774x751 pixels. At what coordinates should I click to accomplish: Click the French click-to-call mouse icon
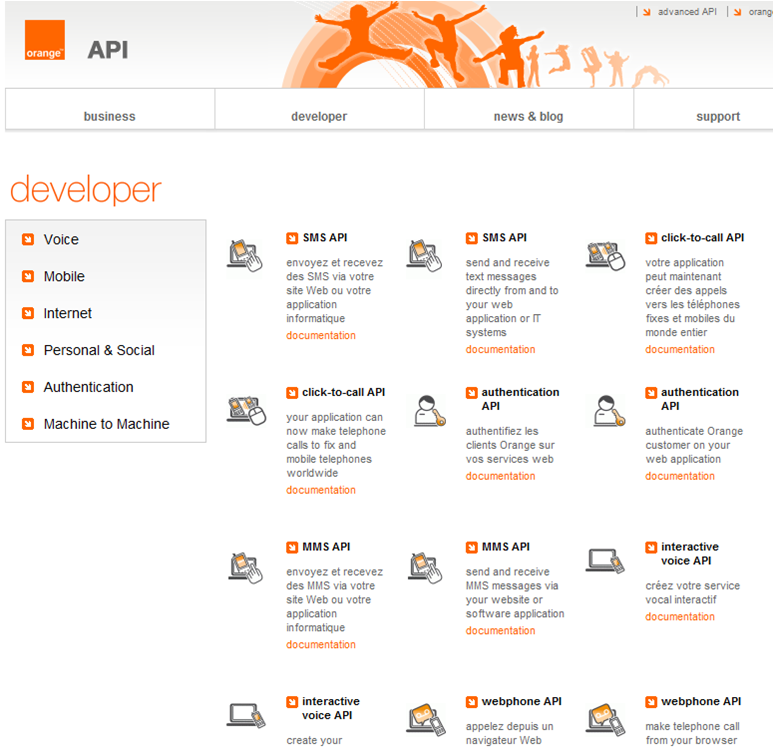tap(606, 255)
